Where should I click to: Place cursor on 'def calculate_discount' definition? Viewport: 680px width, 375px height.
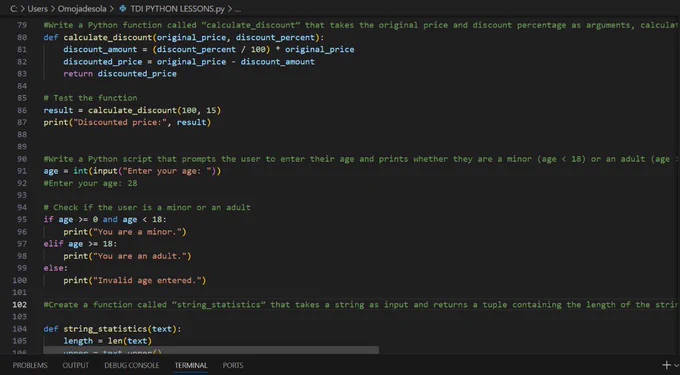click(x=183, y=37)
